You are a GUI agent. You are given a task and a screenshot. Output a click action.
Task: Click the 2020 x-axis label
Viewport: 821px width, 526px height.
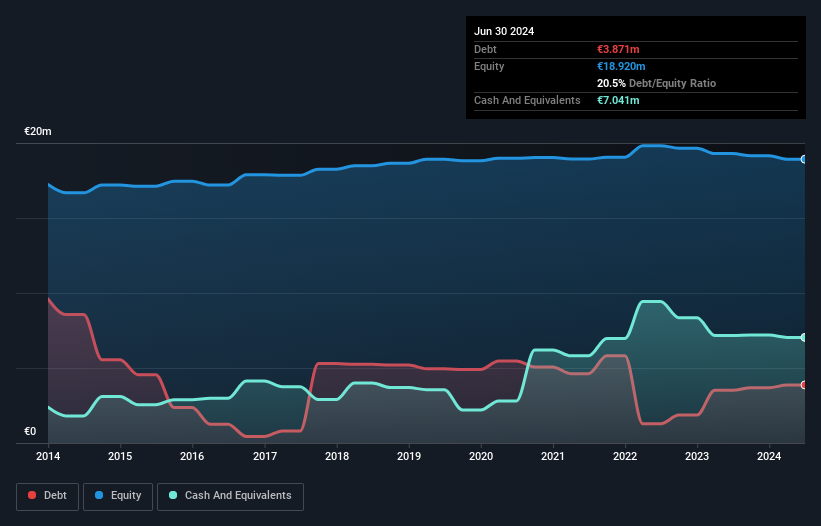tap(481, 456)
